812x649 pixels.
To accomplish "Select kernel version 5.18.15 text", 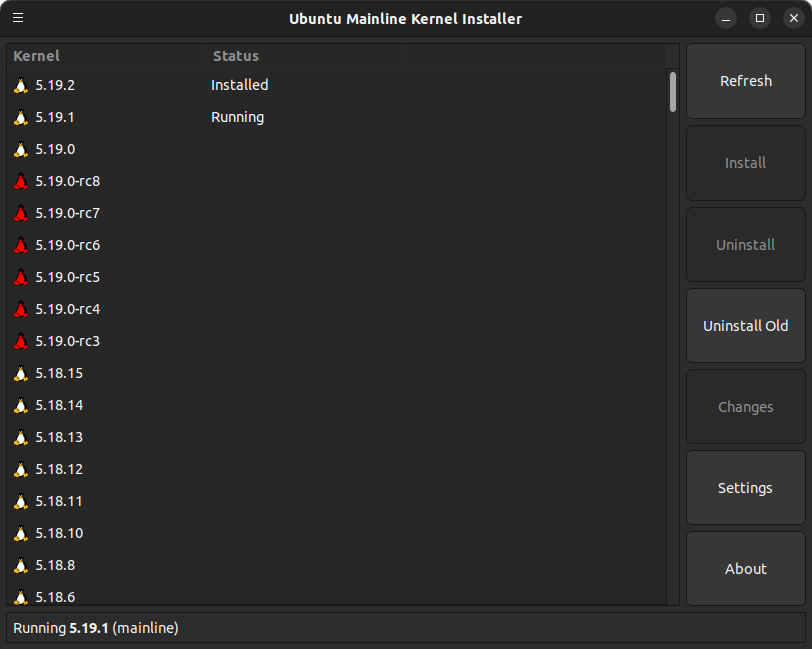I will coord(59,373).
